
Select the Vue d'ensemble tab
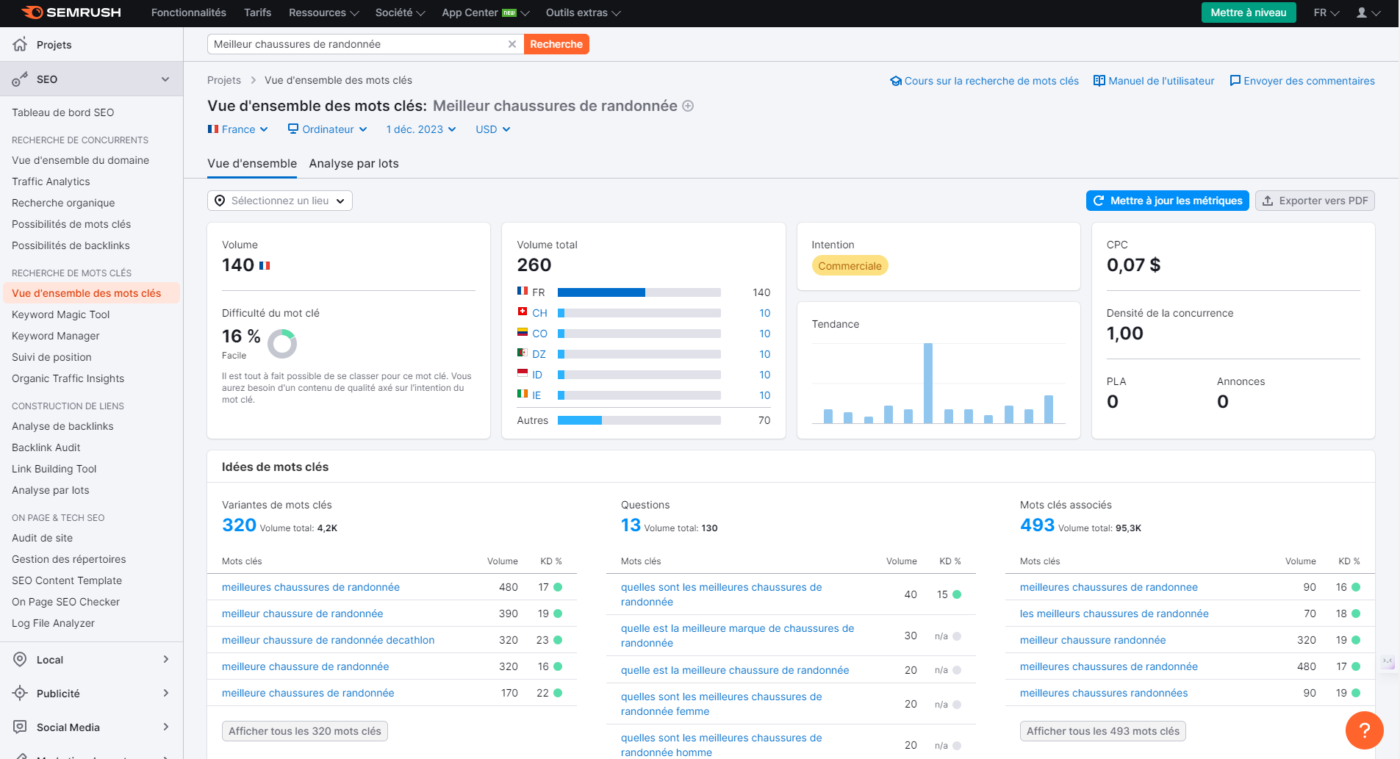tap(252, 163)
